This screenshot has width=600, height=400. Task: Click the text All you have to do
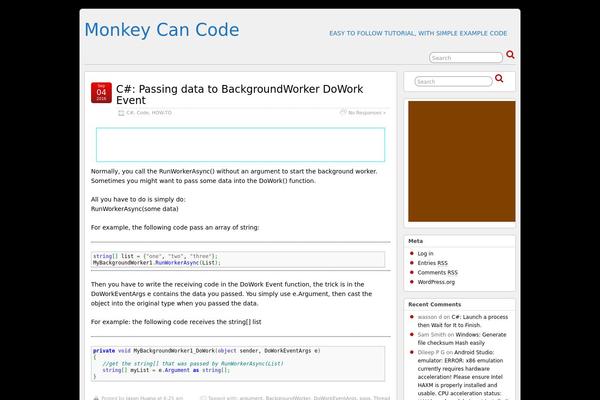click(x=138, y=199)
